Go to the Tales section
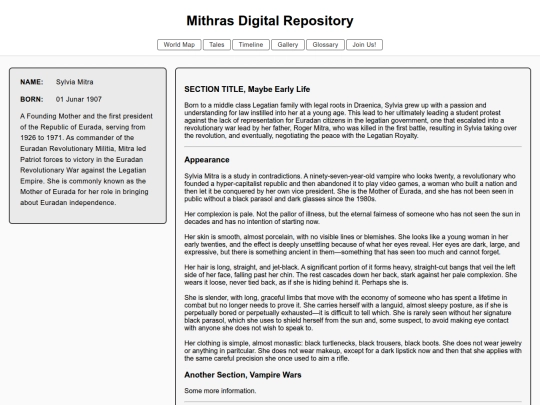The image size is (540, 405). pyautogui.click(x=217, y=45)
